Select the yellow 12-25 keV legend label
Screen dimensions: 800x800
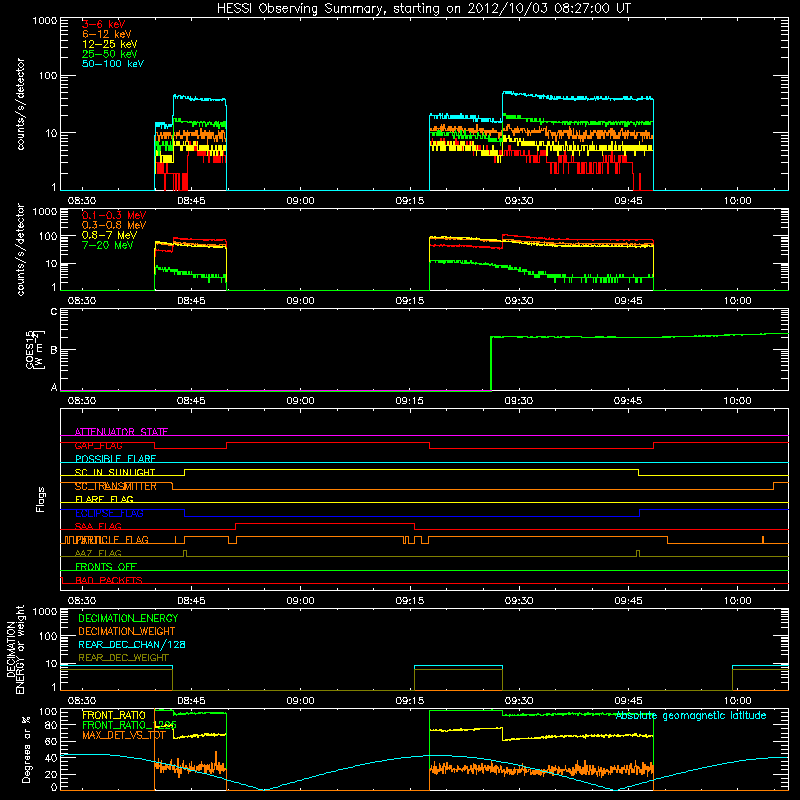(110, 44)
